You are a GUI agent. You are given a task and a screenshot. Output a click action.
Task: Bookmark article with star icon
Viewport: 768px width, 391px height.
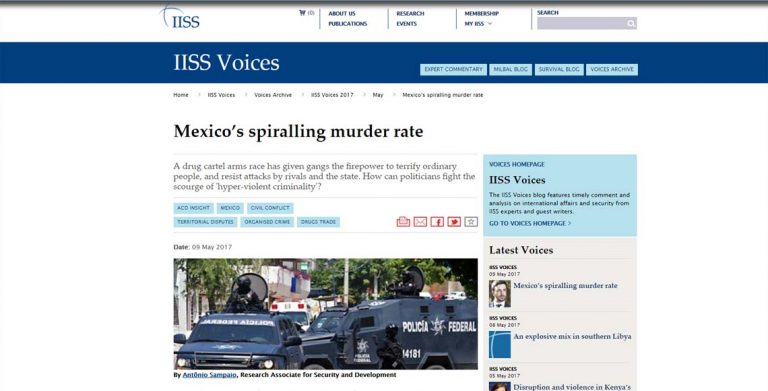pyautogui.click(x=471, y=222)
